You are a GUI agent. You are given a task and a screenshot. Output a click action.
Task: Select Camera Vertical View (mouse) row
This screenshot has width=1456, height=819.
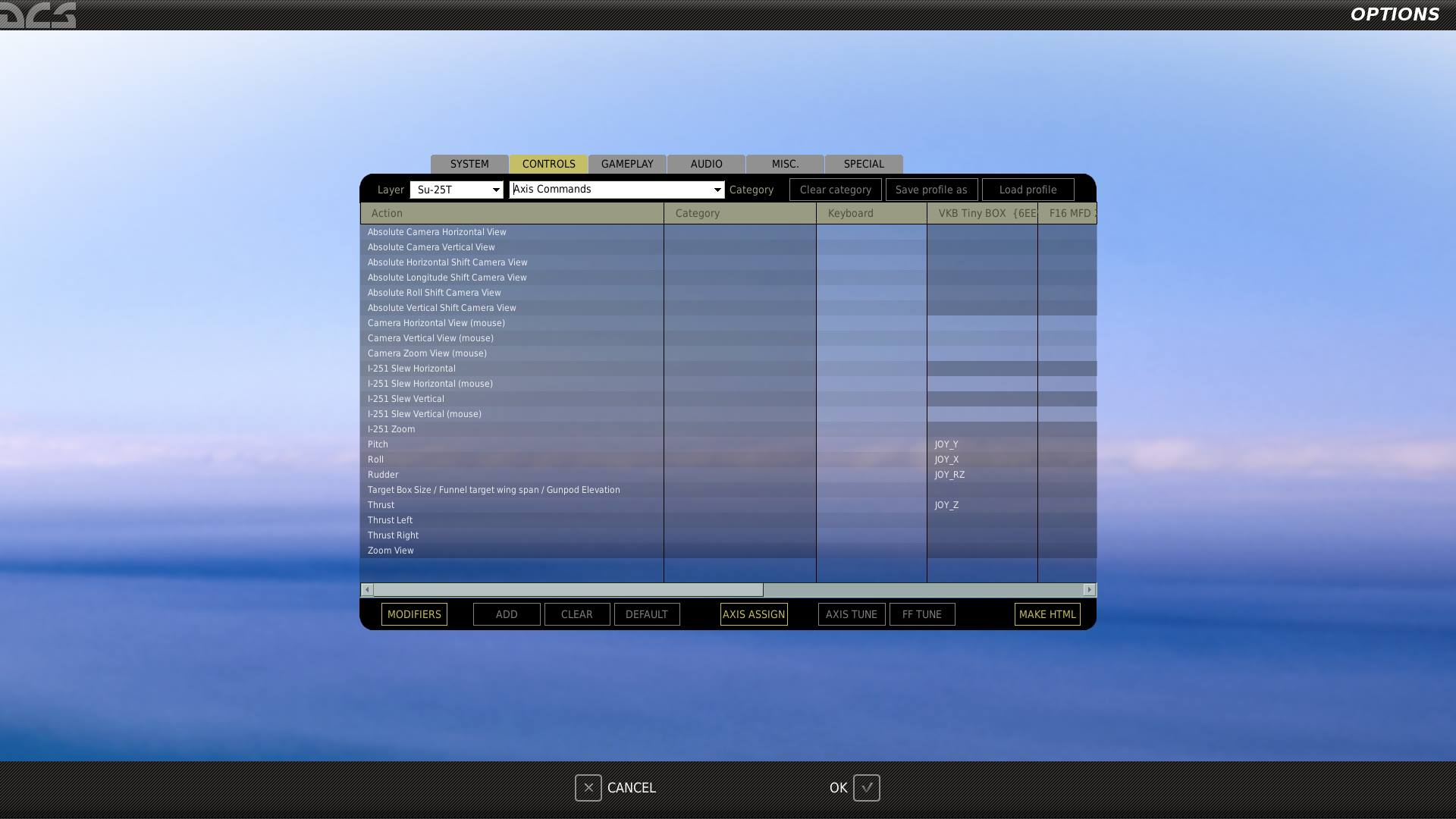(x=728, y=338)
